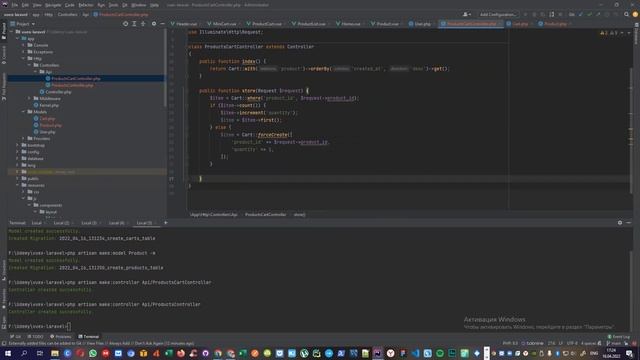Expand the Middleware folder
This screenshot has width=640, height=360.
pos(29,98)
